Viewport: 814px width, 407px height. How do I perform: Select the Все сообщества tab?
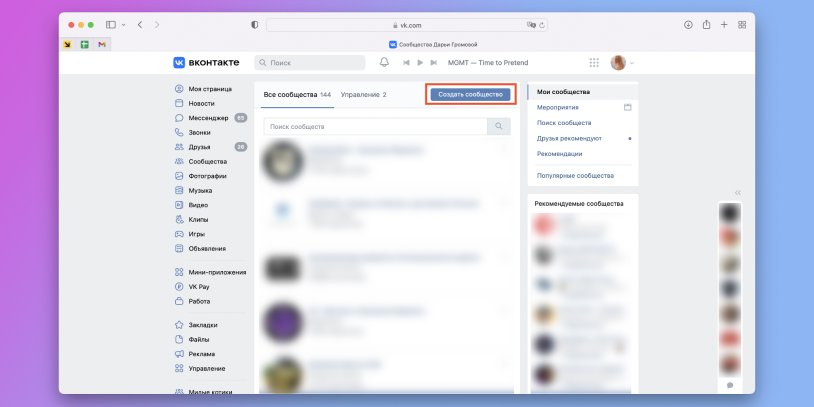point(296,94)
